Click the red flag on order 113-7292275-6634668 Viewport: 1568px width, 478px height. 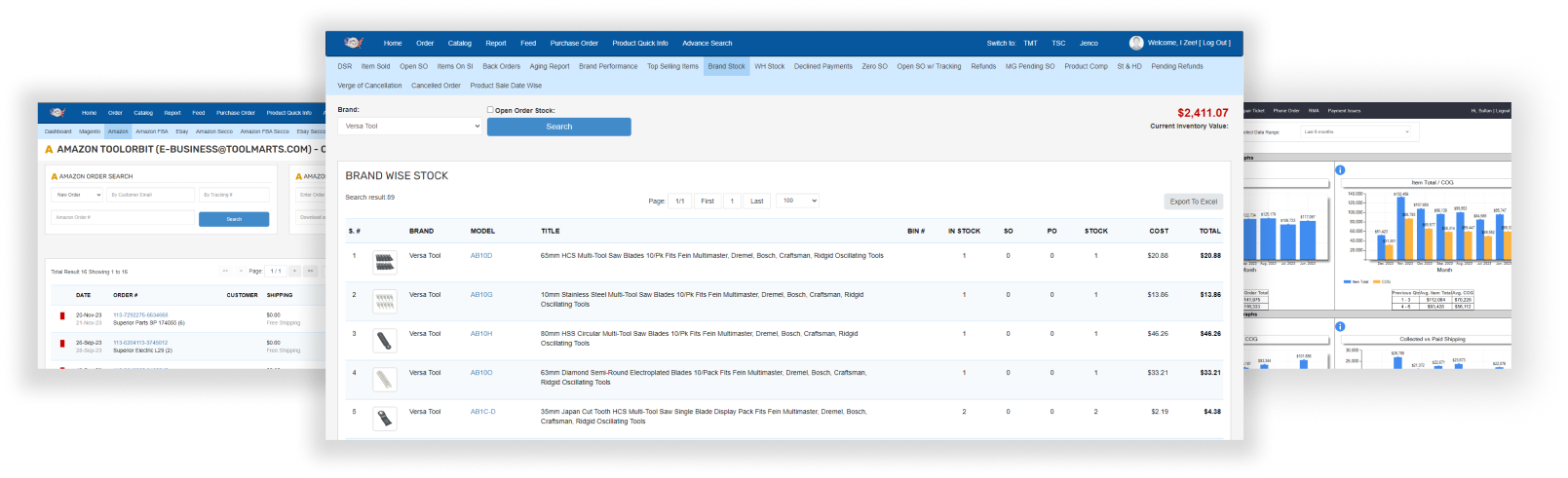pyautogui.click(x=61, y=315)
